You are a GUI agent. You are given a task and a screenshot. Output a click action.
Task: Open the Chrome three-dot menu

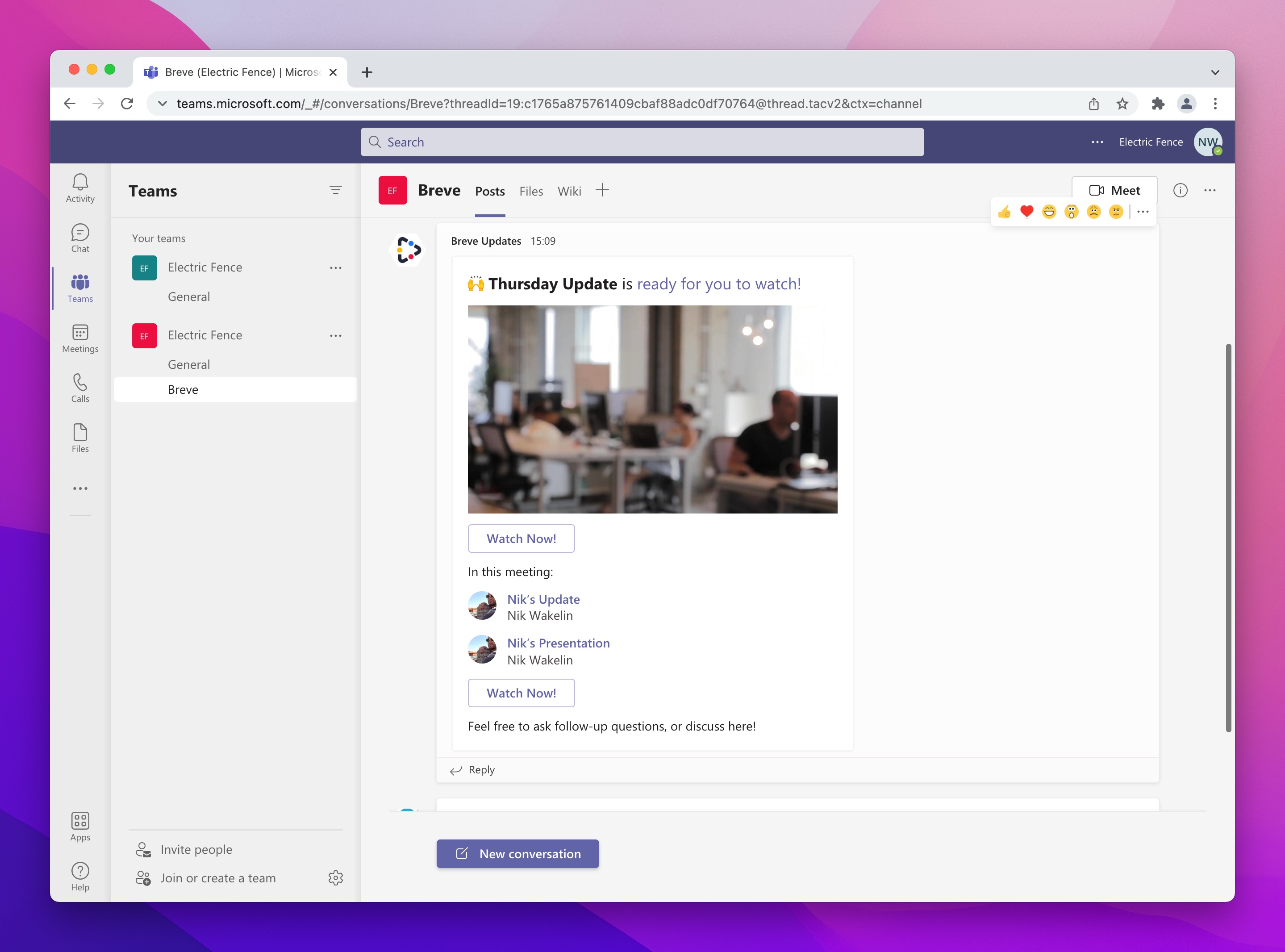1215,104
